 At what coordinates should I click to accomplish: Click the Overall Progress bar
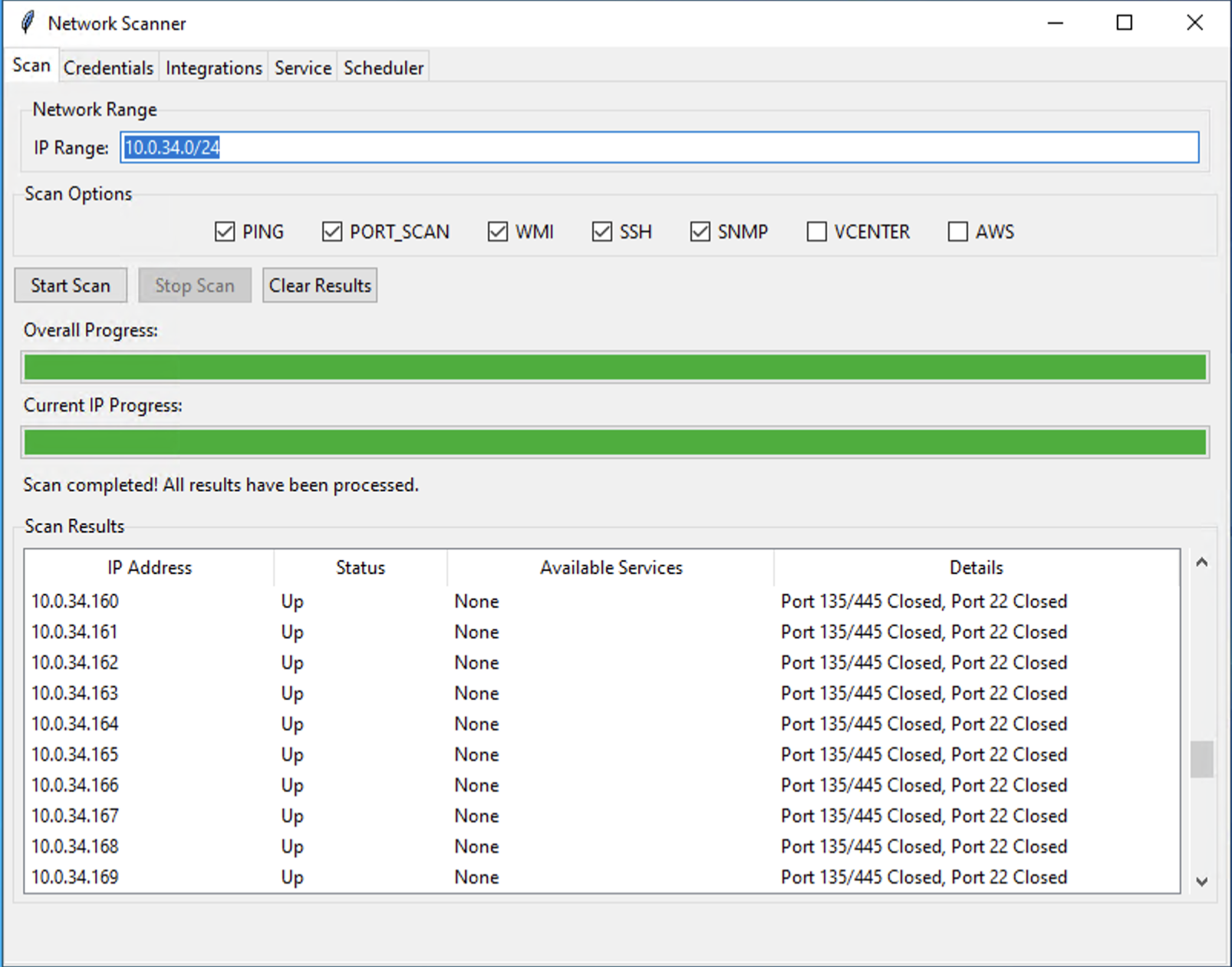coord(614,368)
